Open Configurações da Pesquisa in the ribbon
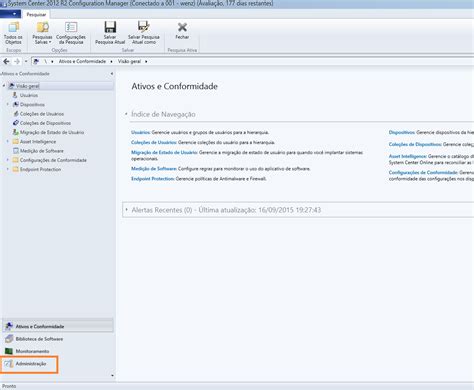Image resolution: width=474 pixels, height=390 pixels. (x=71, y=33)
